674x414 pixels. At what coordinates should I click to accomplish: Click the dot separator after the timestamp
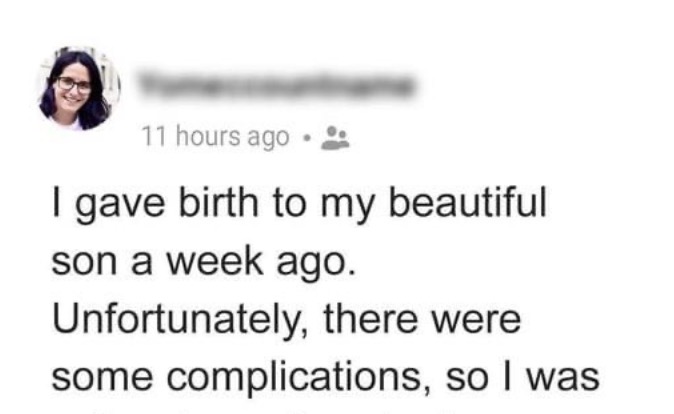click(x=307, y=139)
